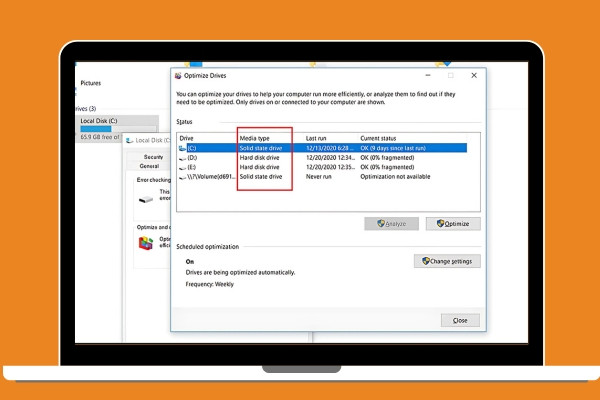The width and height of the screenshot is (600, 400).
Task: Minimize the Optimize Drives window
Action: pos(428,75)
